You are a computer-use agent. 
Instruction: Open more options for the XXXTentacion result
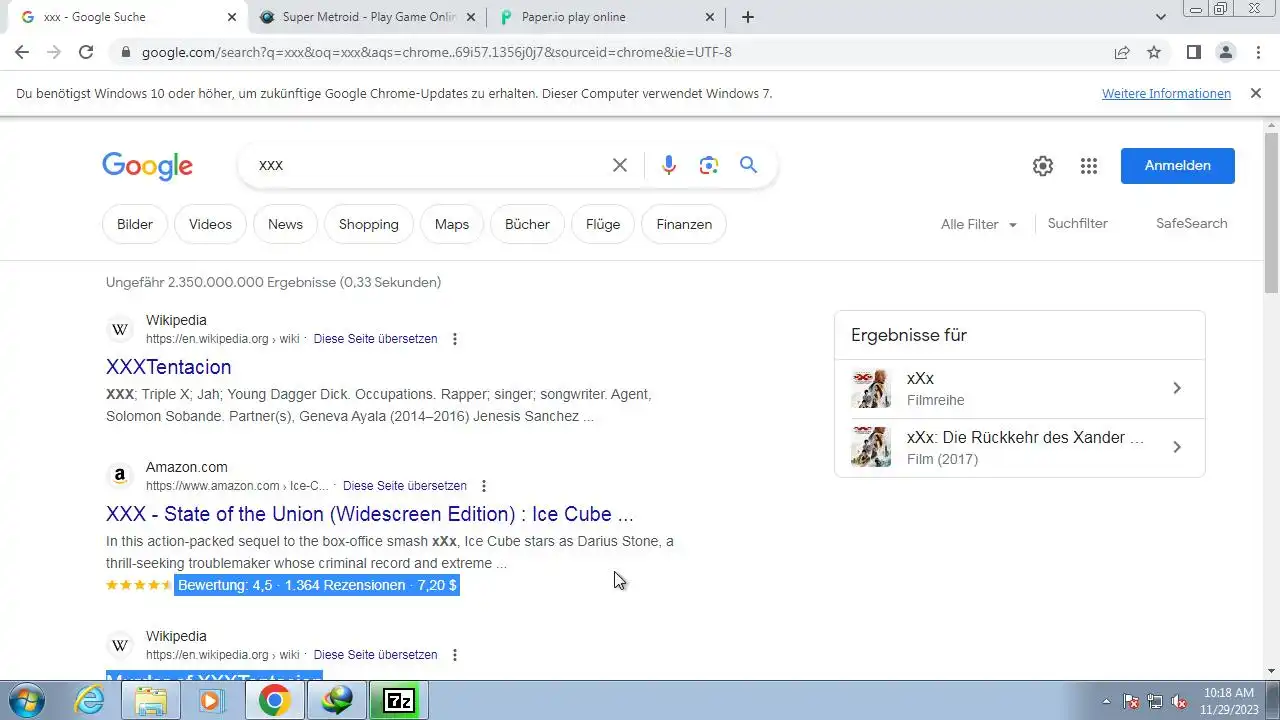pyautogui.click(x=455, y=339)
